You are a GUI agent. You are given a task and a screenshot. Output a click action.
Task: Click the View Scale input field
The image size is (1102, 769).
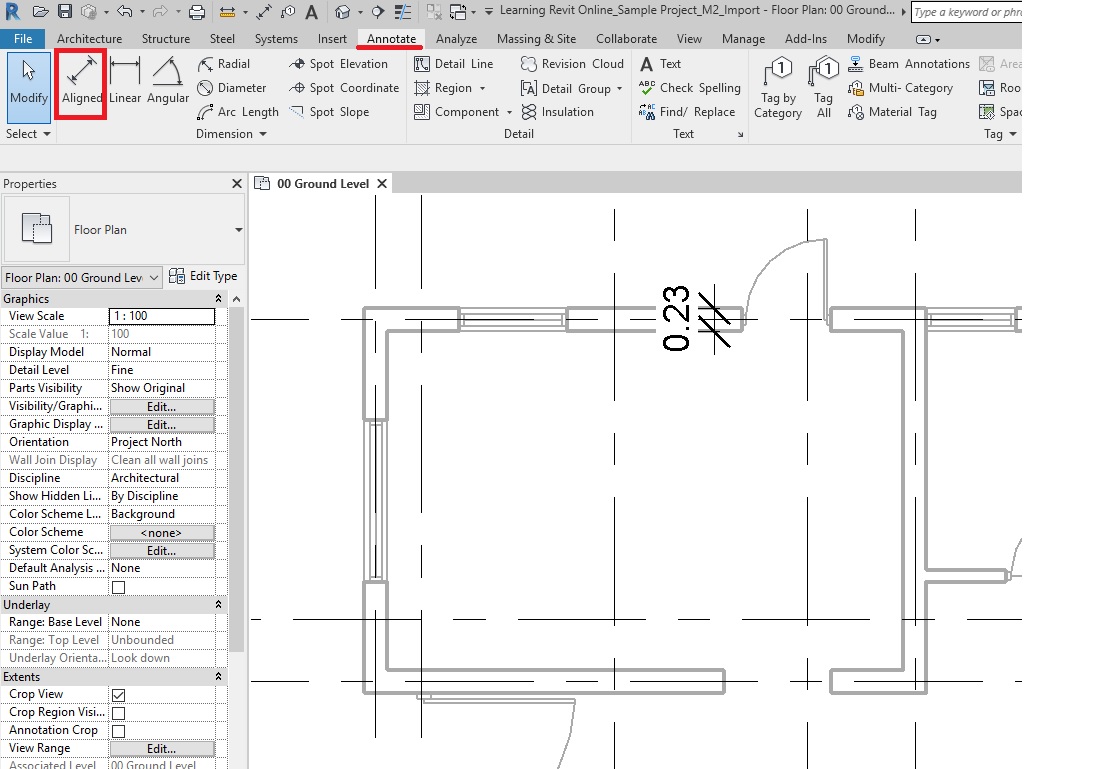[x=161, y=316]
